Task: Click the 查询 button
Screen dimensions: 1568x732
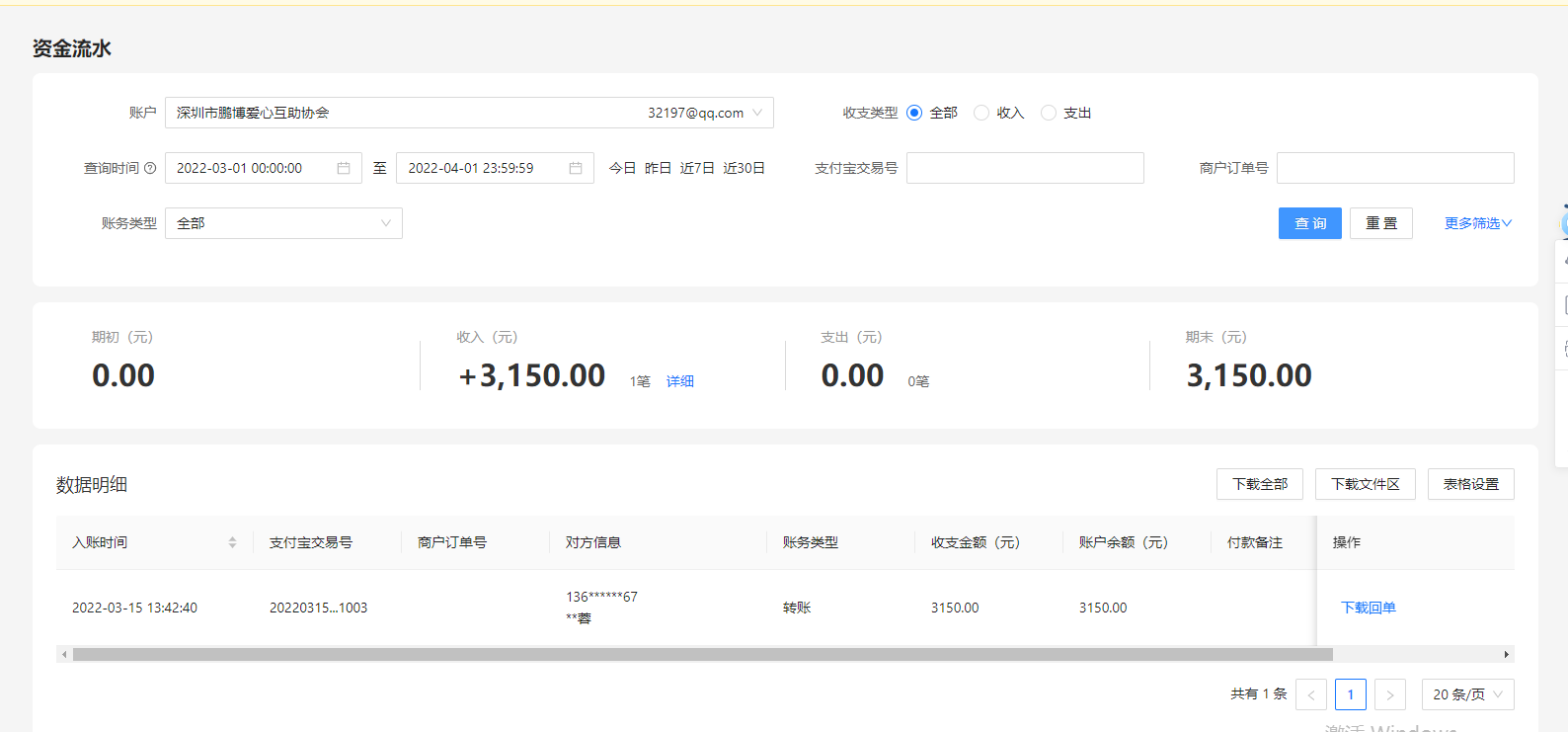Action: coord(1310,223)
